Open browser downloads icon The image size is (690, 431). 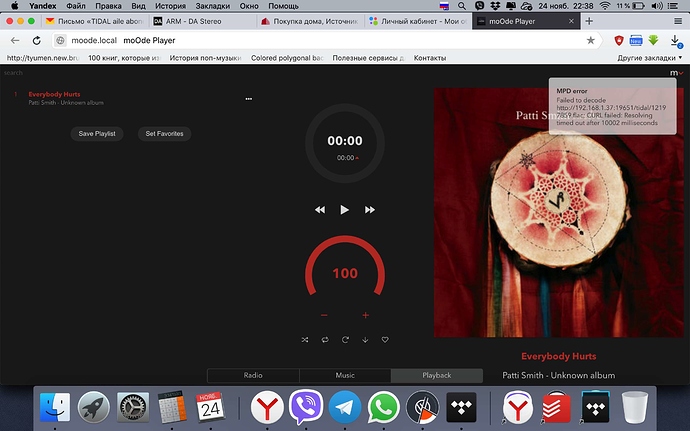675,41
